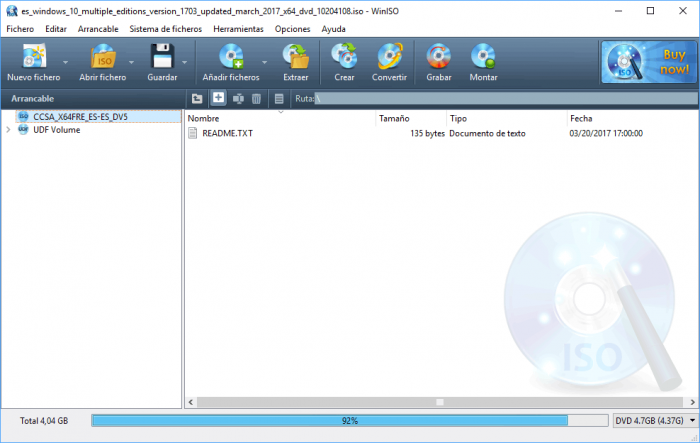Viewport: 700px width, 443px height.
Task: Go up one folder with the folder-up icon
Action: click(x=197, y=99)
